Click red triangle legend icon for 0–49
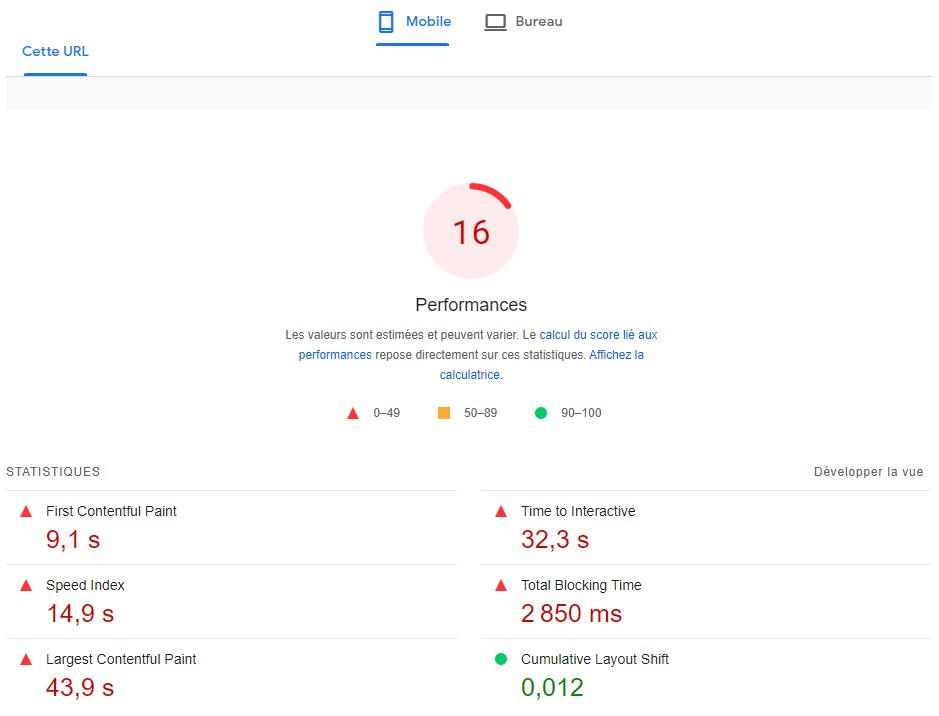 pyautogui.click(x=353, y=413)
